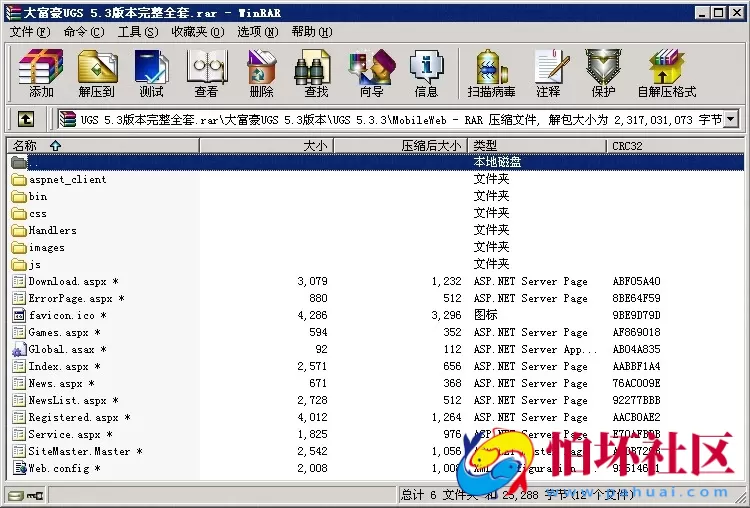Viewport: 750px width, 508px height.
Task: Run the Test (测试) archive tool
Action: 151,73
